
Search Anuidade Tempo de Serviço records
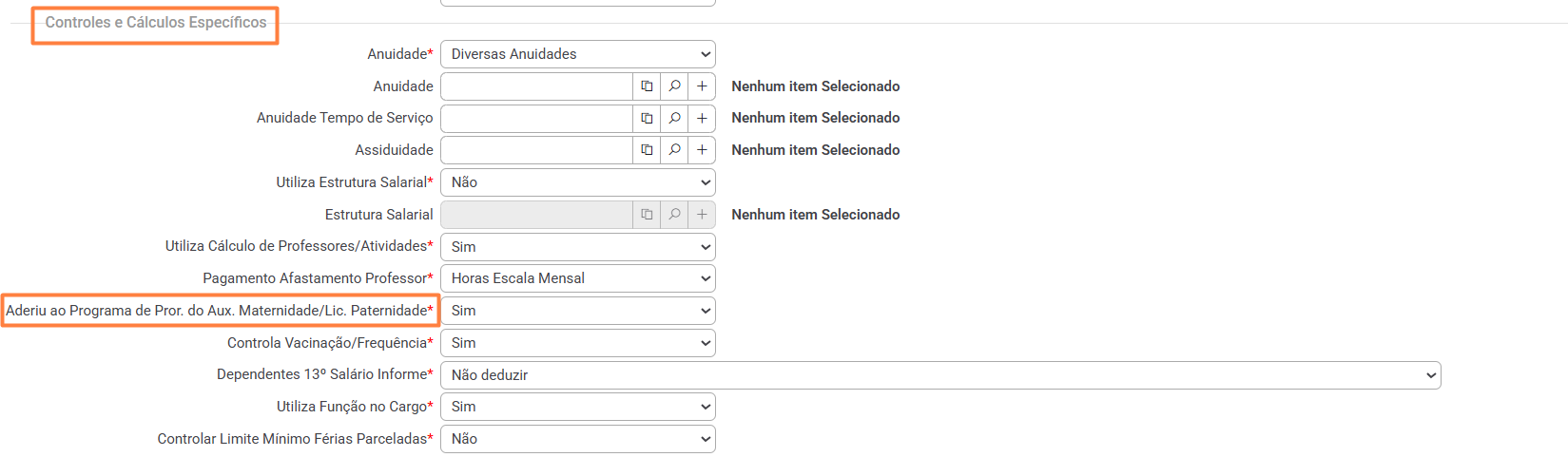point(674,118)
